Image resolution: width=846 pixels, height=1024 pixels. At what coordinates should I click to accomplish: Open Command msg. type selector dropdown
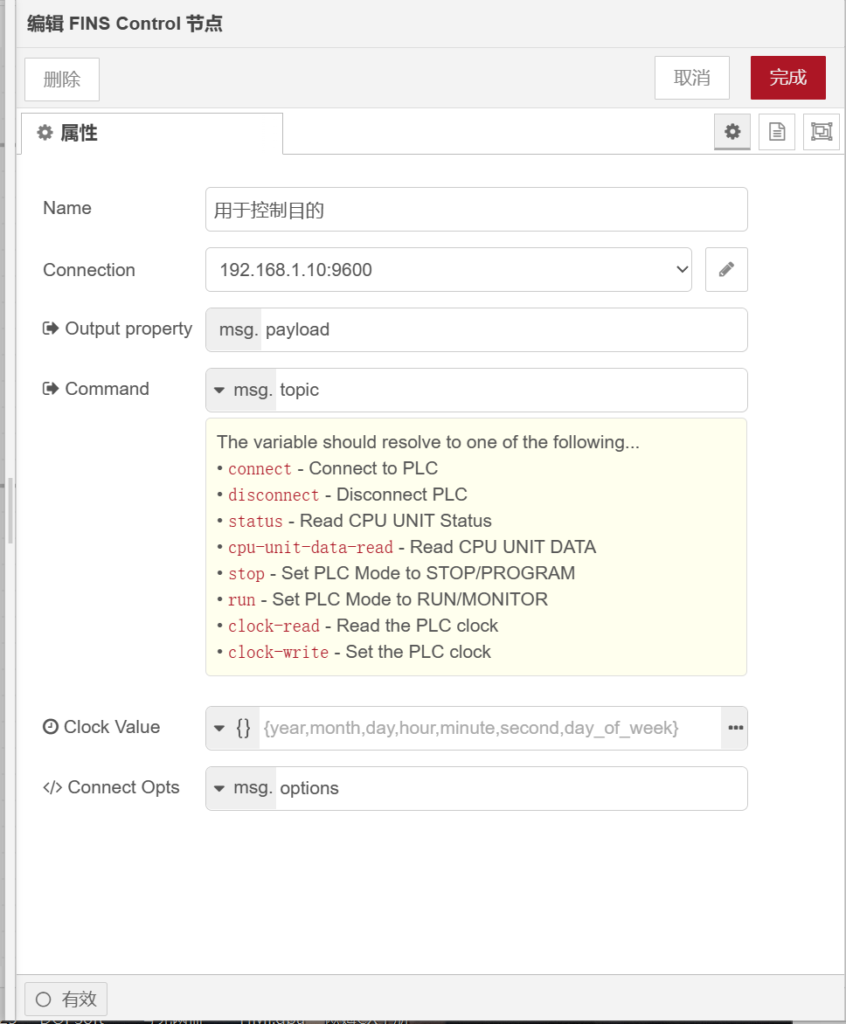tap(240, 390)
